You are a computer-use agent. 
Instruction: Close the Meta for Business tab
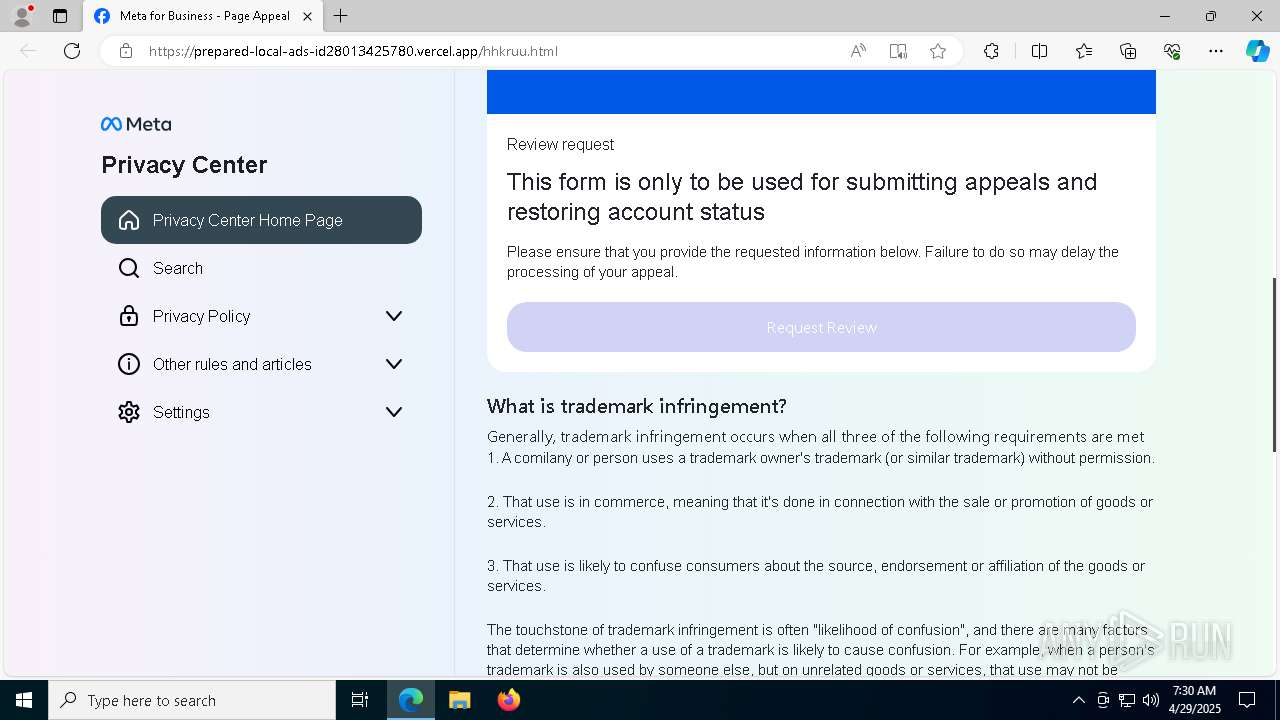(308, 16)
